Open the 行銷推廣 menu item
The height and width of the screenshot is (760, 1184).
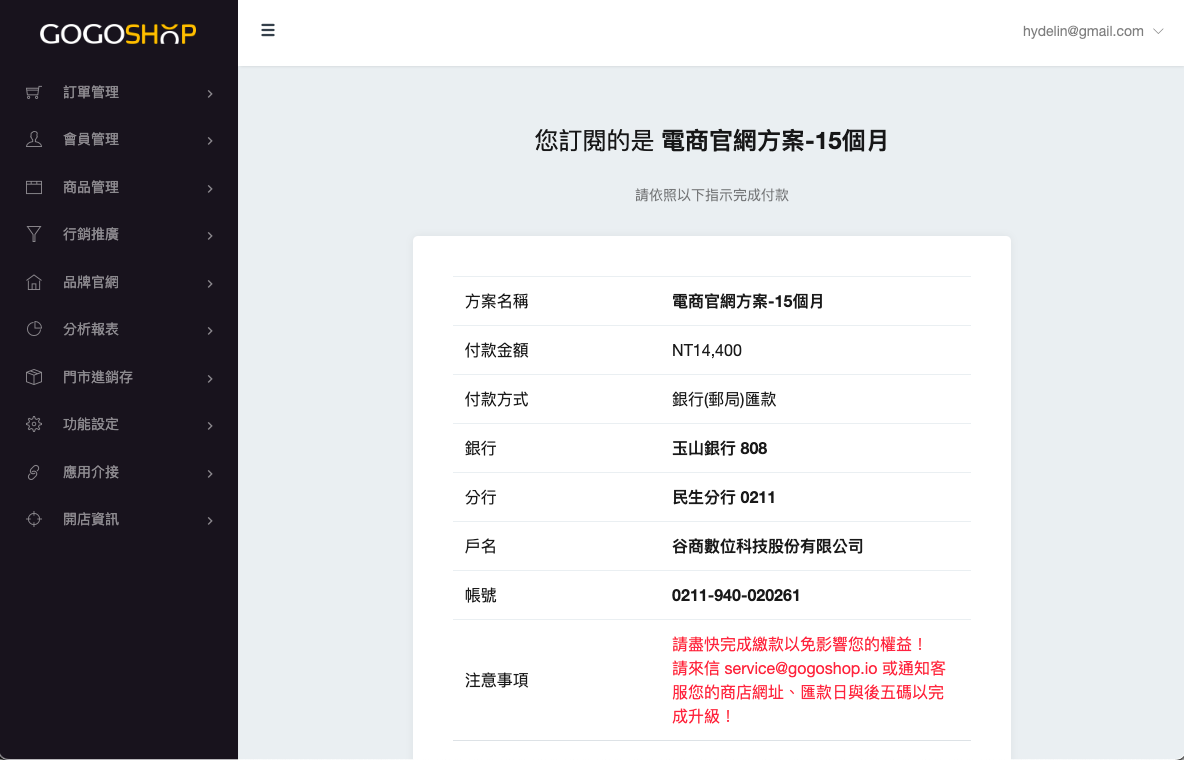[x=119, y=234]
